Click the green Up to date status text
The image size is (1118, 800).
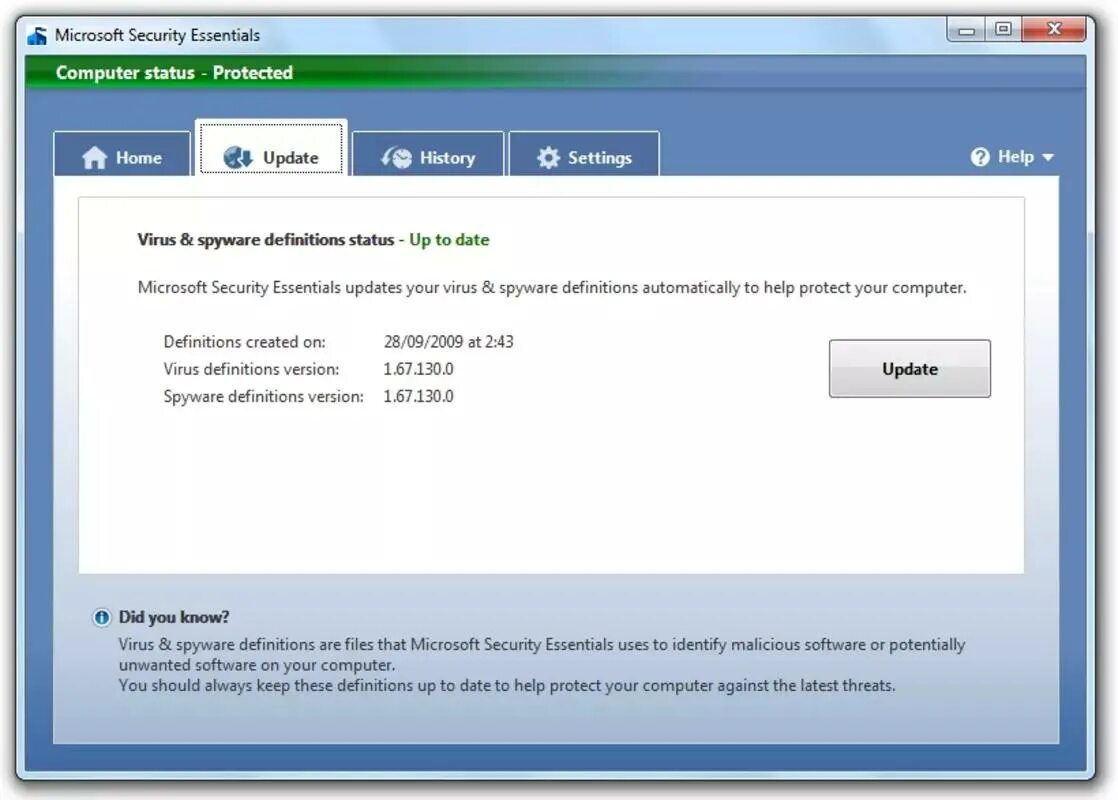tap(448, 240)
